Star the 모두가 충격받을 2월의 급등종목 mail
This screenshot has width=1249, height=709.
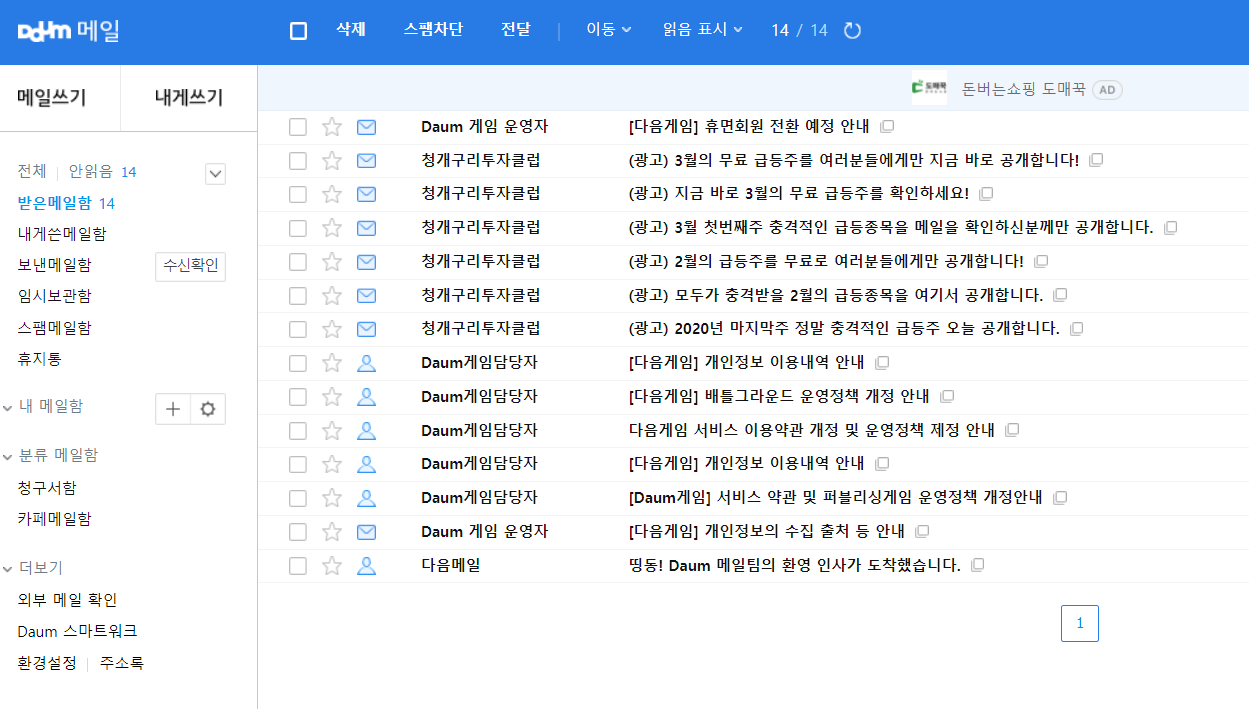[332, 296]
